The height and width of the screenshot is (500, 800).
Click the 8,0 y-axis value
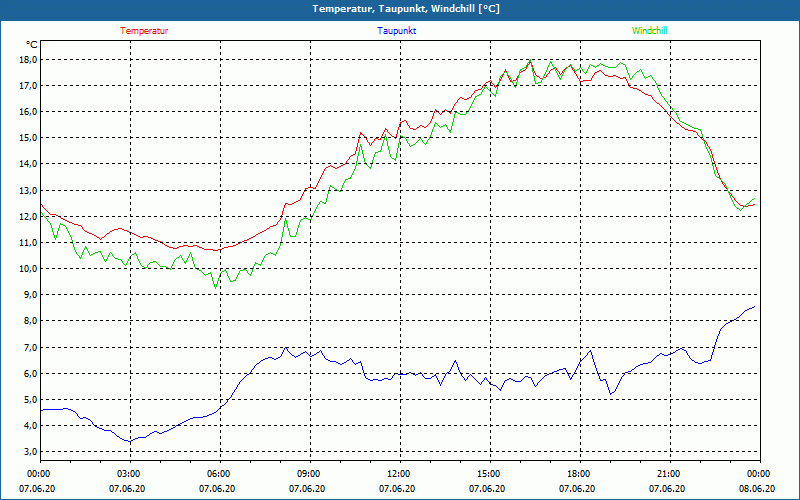[x=31, y=321]
